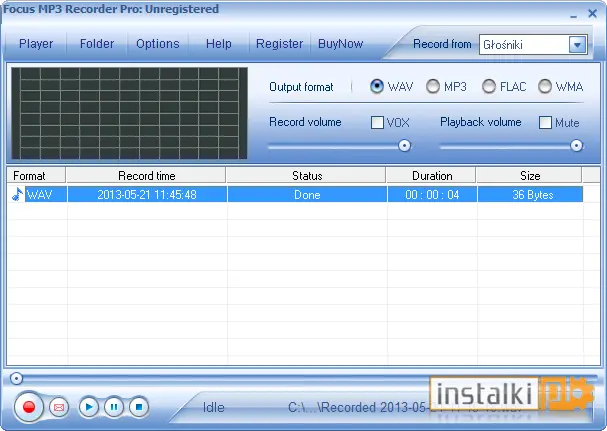This screenshot has width=607, height=431.
Task: Select FLAC output format
Action: (x=489, y=86)
